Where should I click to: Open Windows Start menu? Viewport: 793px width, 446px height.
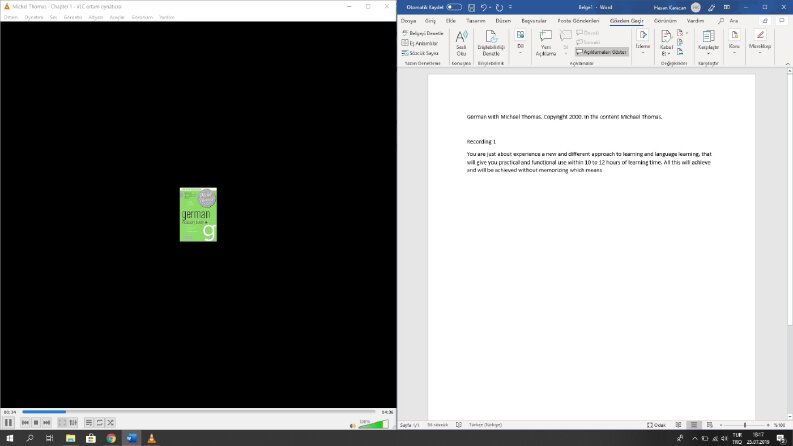(10, 438)
